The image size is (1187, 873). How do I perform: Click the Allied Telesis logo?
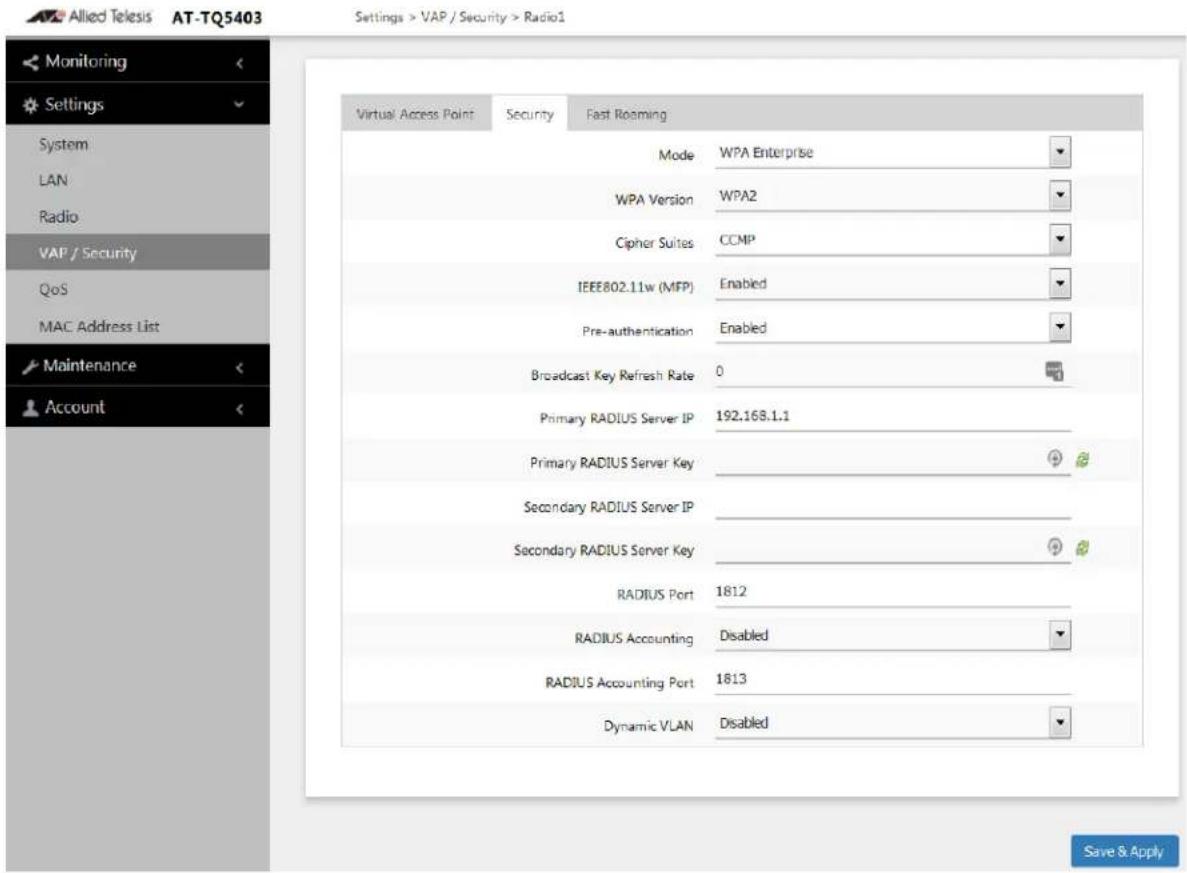coord(89,16)
